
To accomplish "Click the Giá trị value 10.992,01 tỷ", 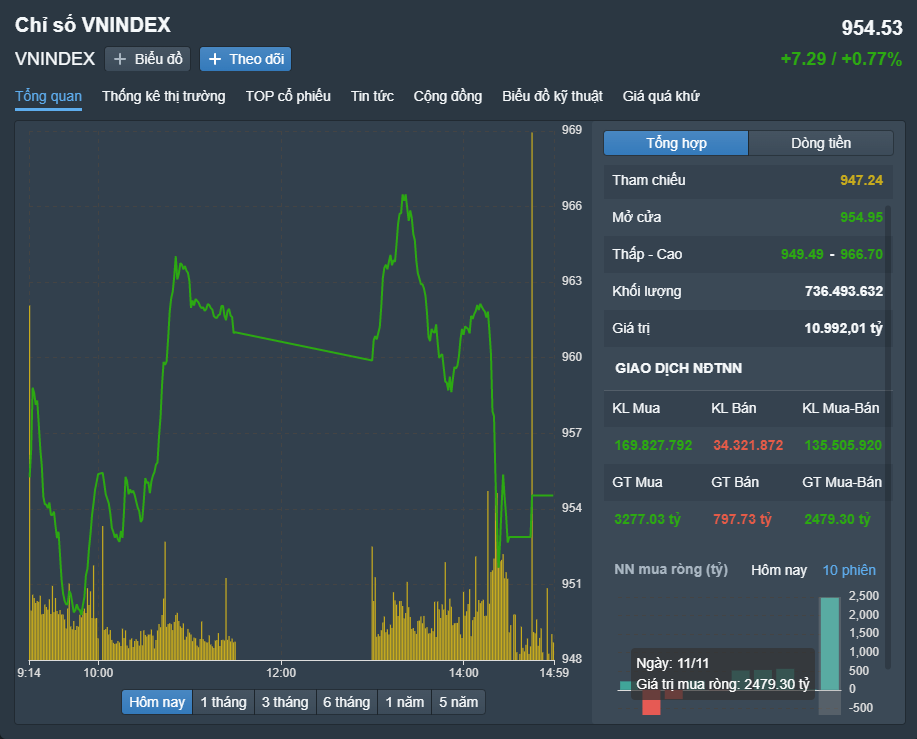I will (844, 328).
